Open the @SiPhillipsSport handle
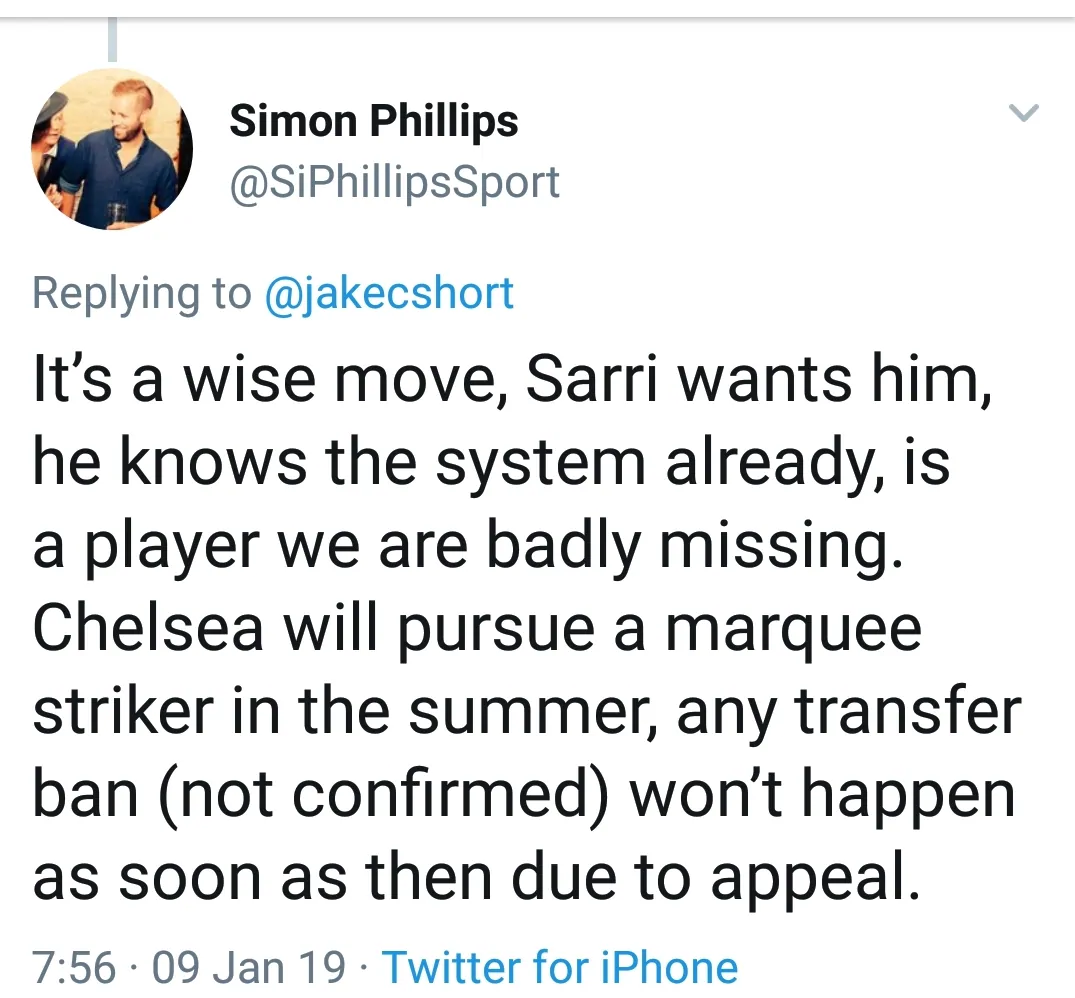 [394, 182]
